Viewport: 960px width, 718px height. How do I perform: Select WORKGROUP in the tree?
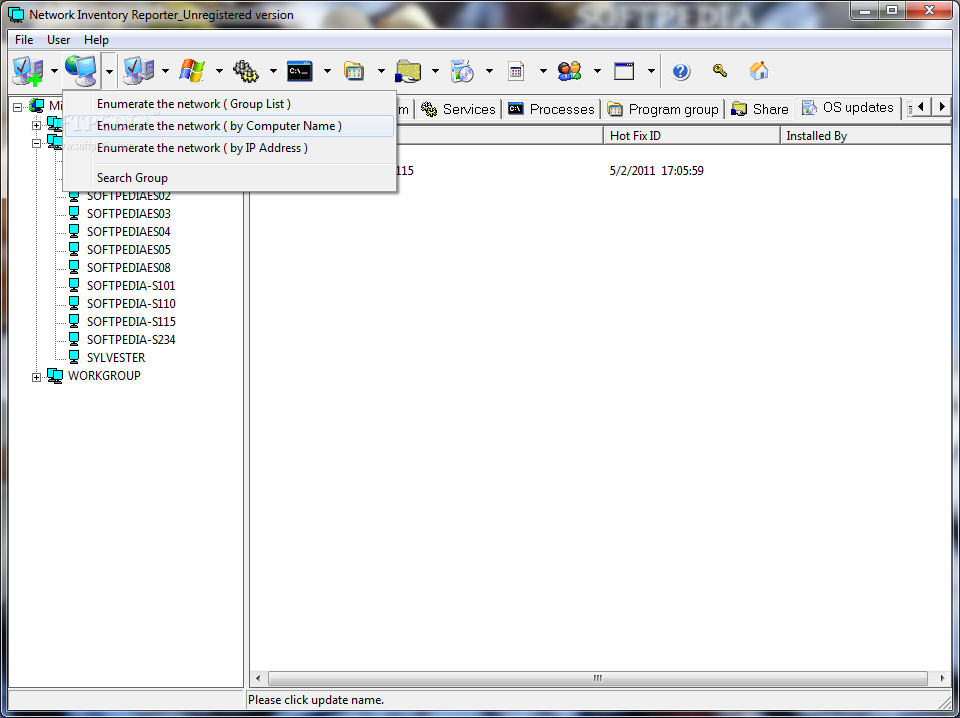coord(104,376)
